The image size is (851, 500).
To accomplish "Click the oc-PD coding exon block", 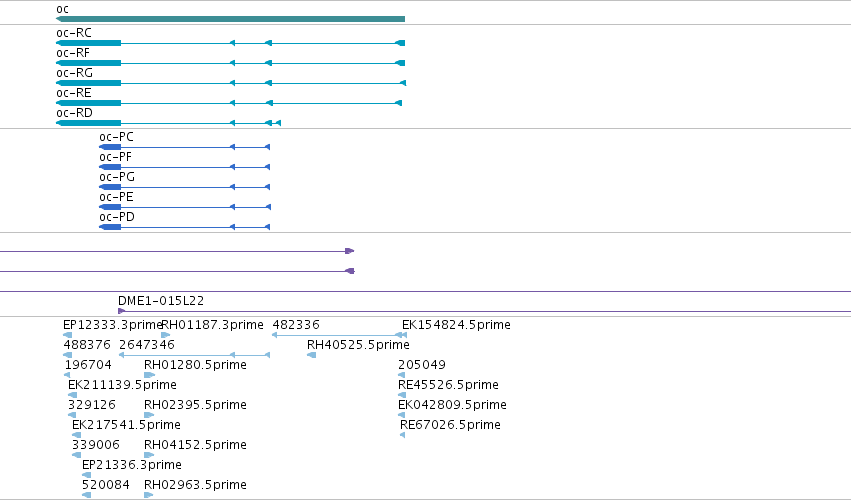I will (110, 227).
